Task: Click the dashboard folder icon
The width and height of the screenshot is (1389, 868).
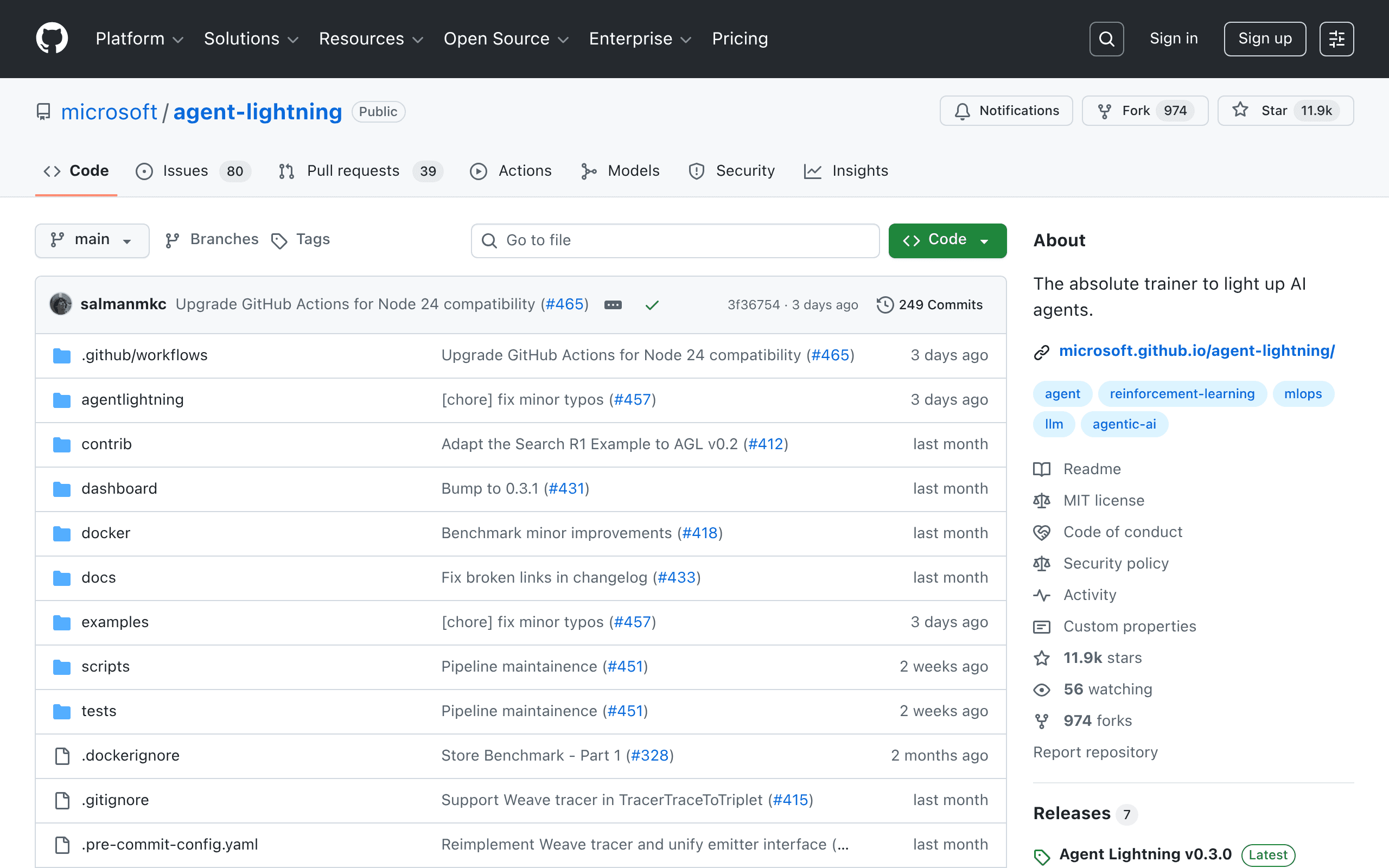Action: [62, 489]
